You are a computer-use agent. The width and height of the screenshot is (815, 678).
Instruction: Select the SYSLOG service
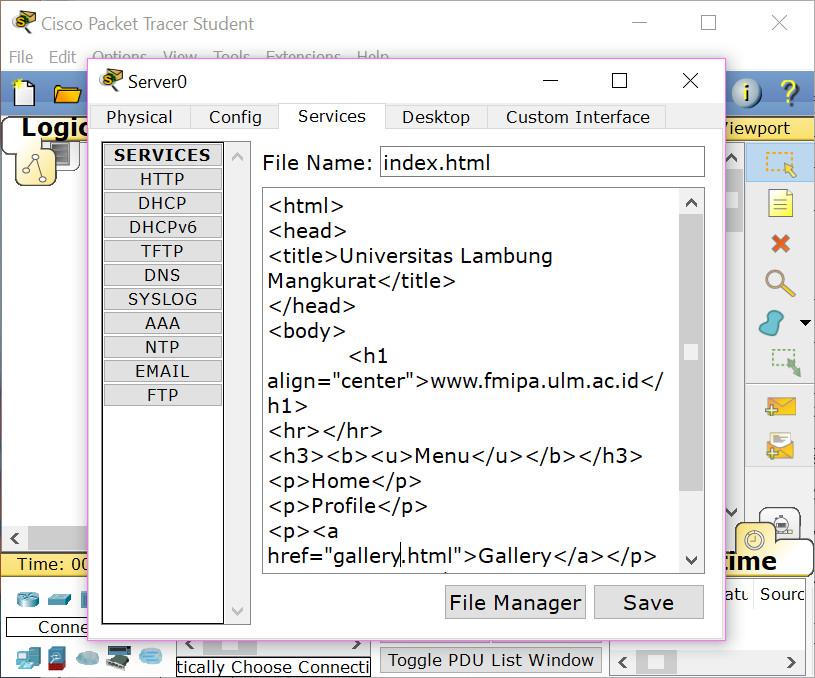click(163, 299)
